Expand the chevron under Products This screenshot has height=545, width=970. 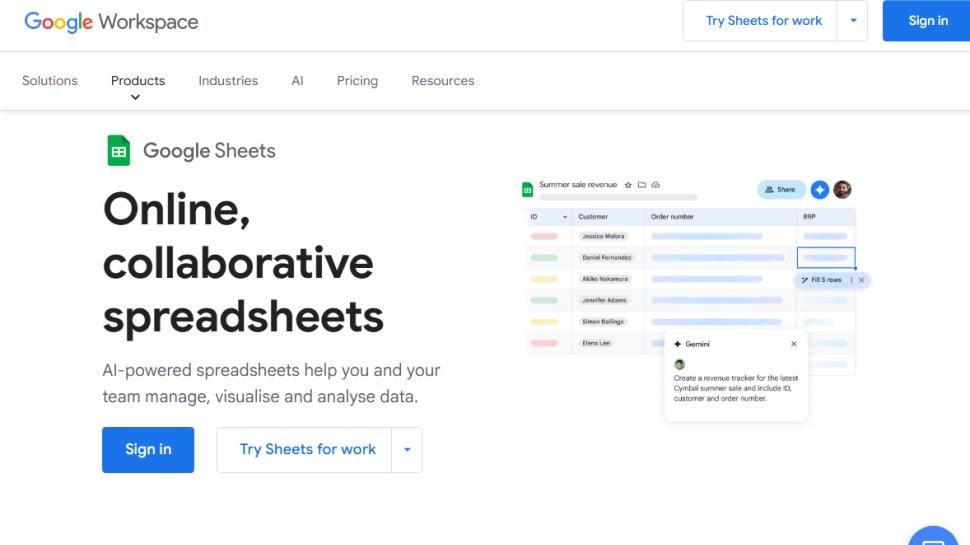pyautogui.click(x=135, y=98)
